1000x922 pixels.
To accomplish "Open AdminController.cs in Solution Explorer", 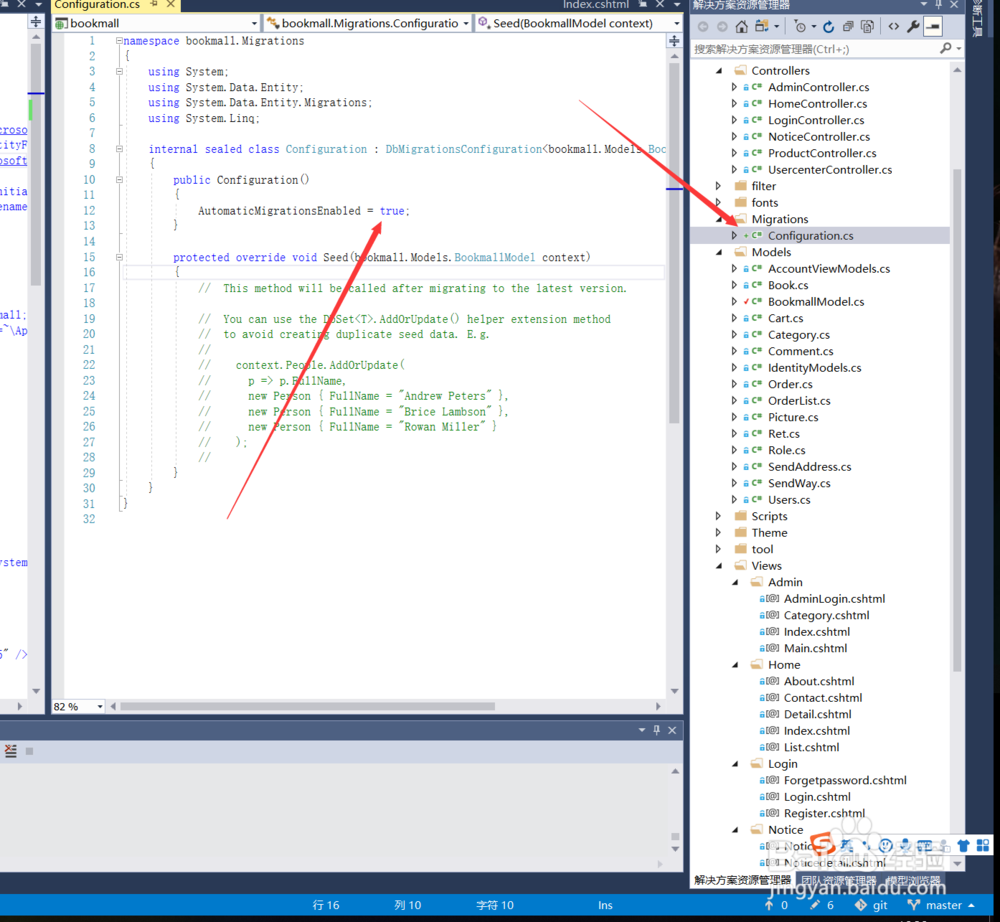I will click(818, 87).
